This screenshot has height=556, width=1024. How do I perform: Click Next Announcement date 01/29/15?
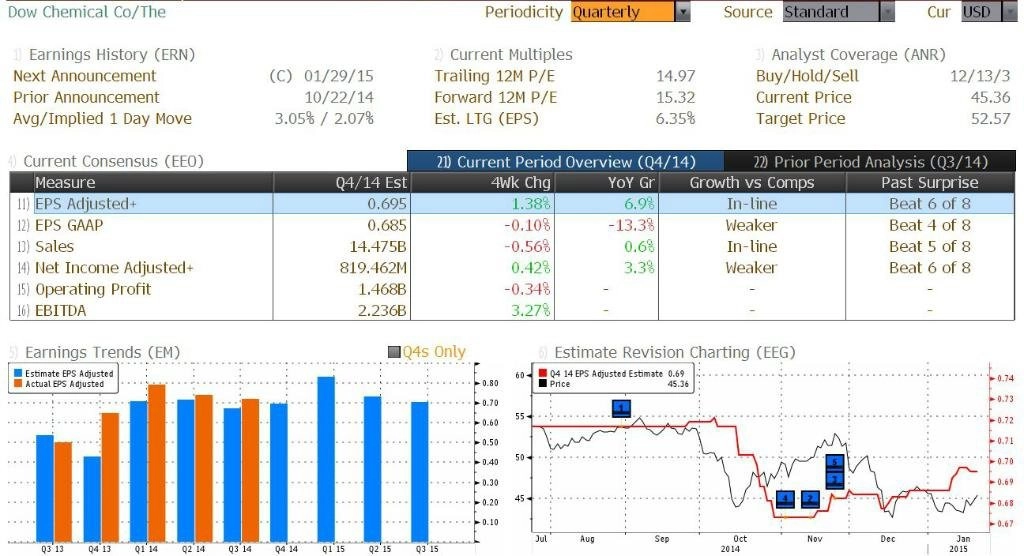click(x=338, y=76)
